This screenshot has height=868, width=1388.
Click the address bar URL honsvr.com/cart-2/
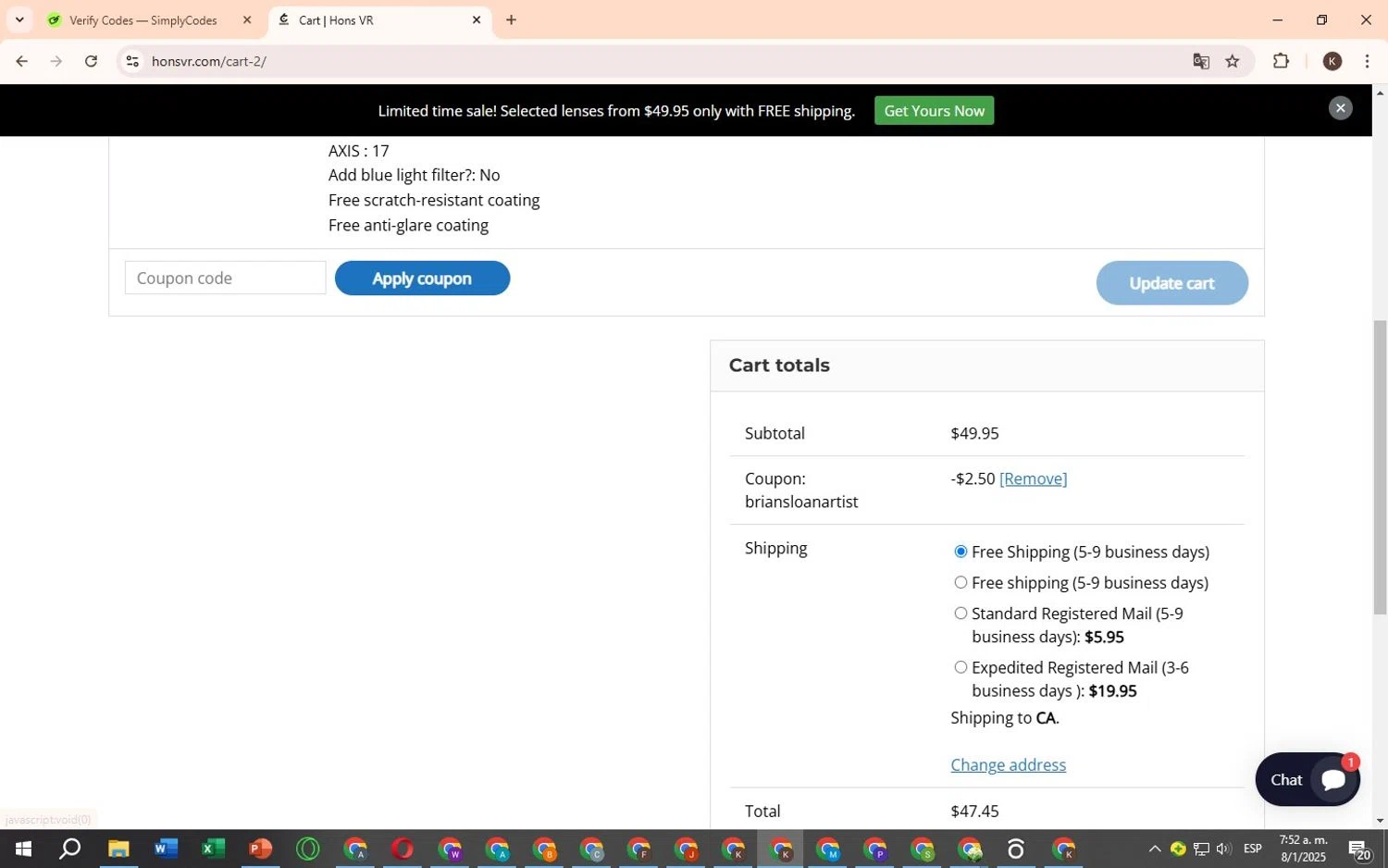tap(209, 61)
